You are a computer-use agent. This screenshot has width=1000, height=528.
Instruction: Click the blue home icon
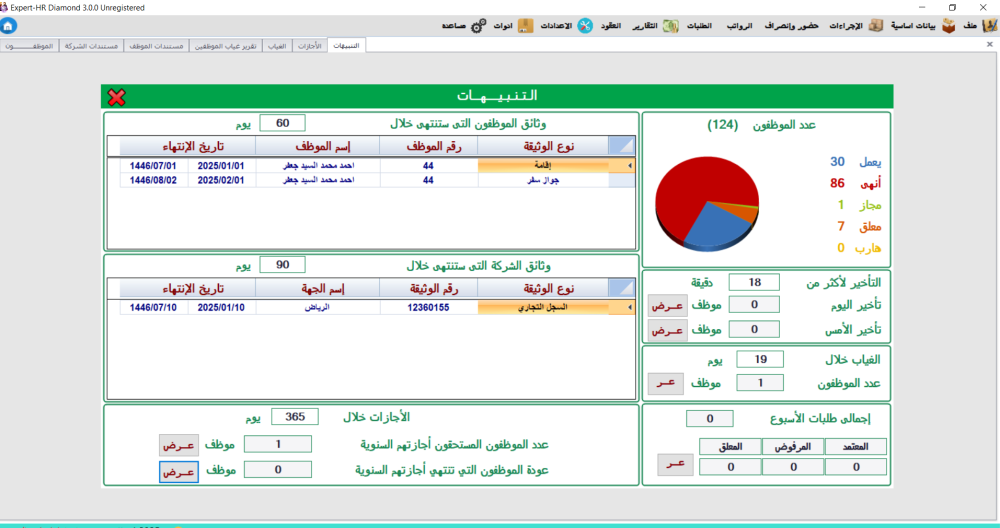[9, 25]
